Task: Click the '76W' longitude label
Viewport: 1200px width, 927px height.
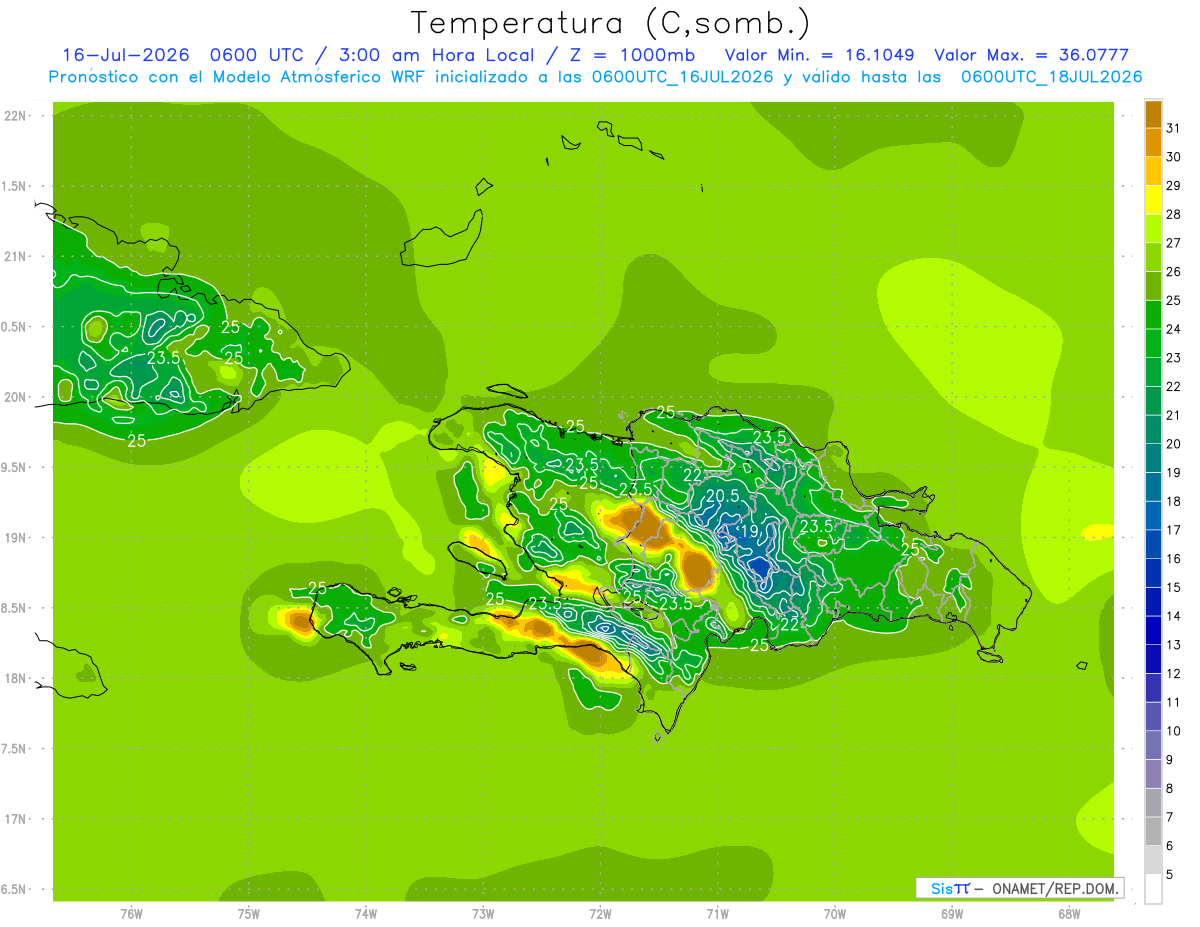Action: (x=131, y=913)
